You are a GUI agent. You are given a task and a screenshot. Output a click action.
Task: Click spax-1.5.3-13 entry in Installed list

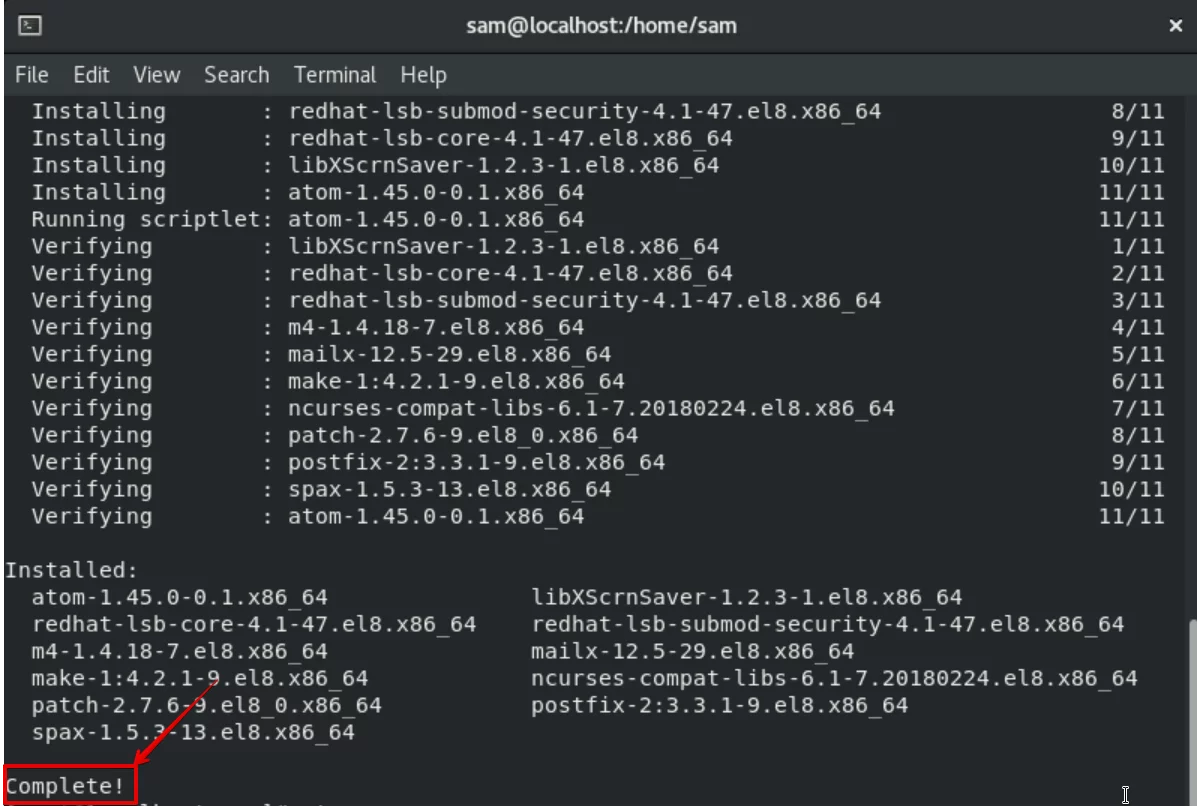coord(193,732)
